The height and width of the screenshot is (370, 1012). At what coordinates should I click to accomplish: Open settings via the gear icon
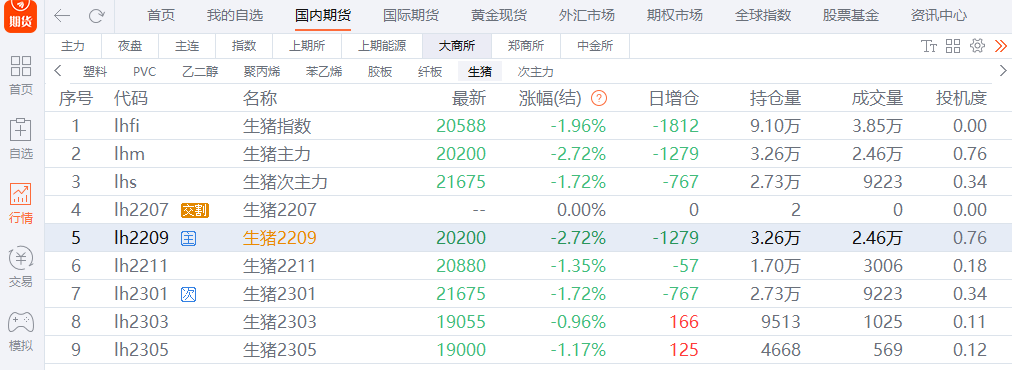pyautogui.click(x=977, y=46)
